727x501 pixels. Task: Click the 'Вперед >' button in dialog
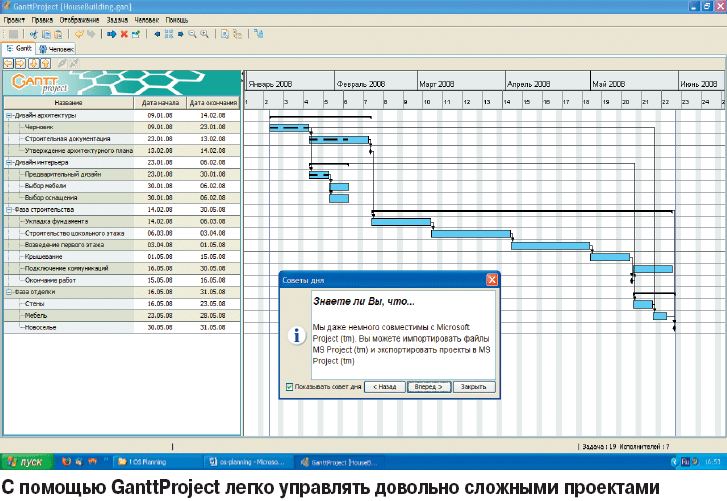point(428,386)
